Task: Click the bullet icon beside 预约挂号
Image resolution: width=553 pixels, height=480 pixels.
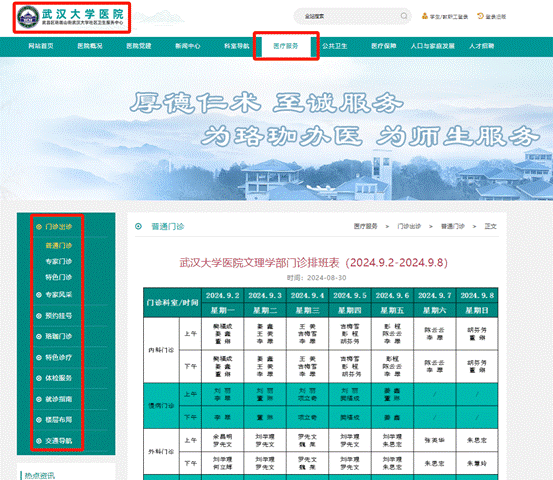Action: (x=39, y=316)
